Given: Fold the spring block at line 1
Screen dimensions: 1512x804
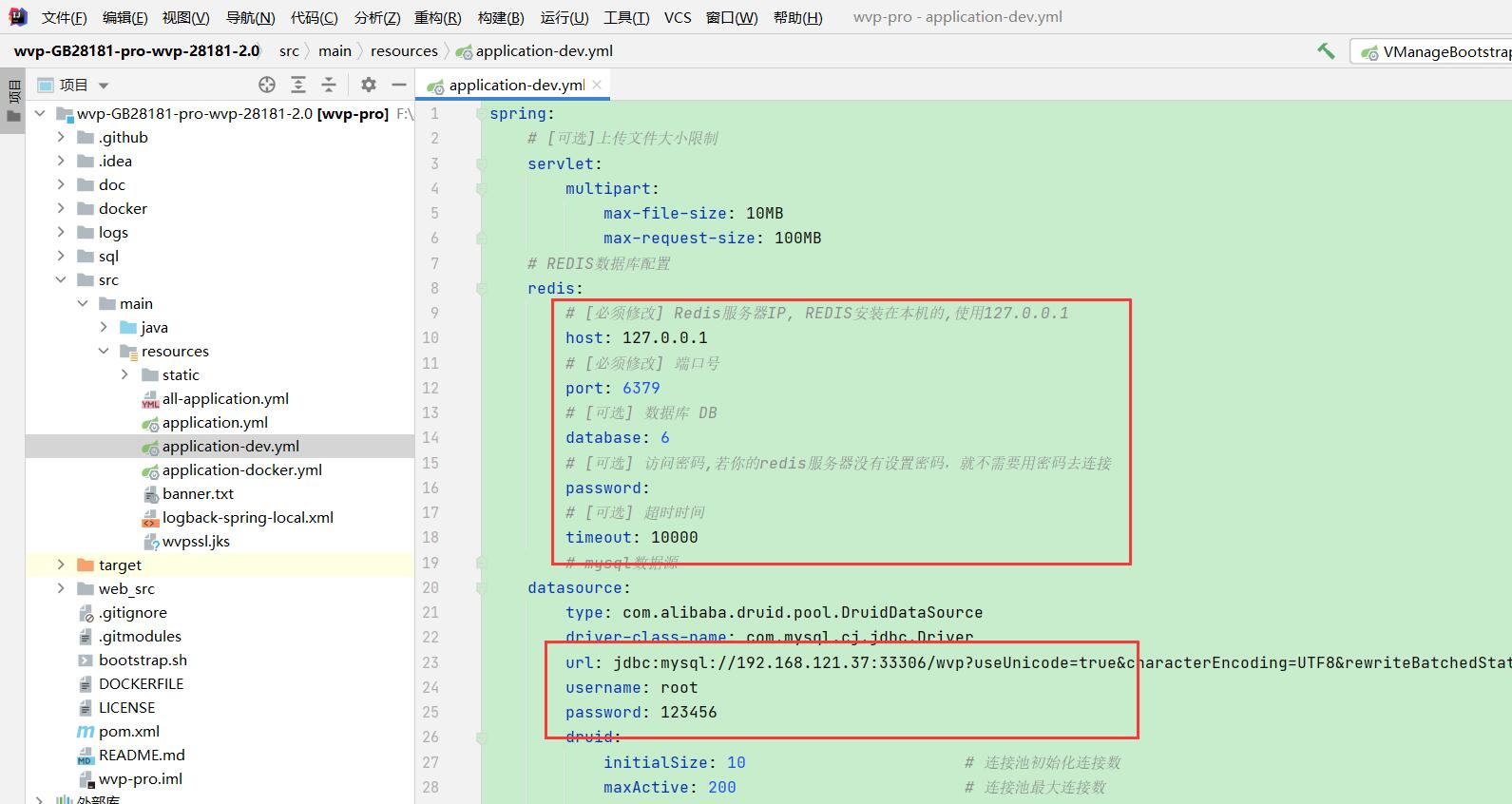Looking at the screenshot, I should click(x=482, y=114).
